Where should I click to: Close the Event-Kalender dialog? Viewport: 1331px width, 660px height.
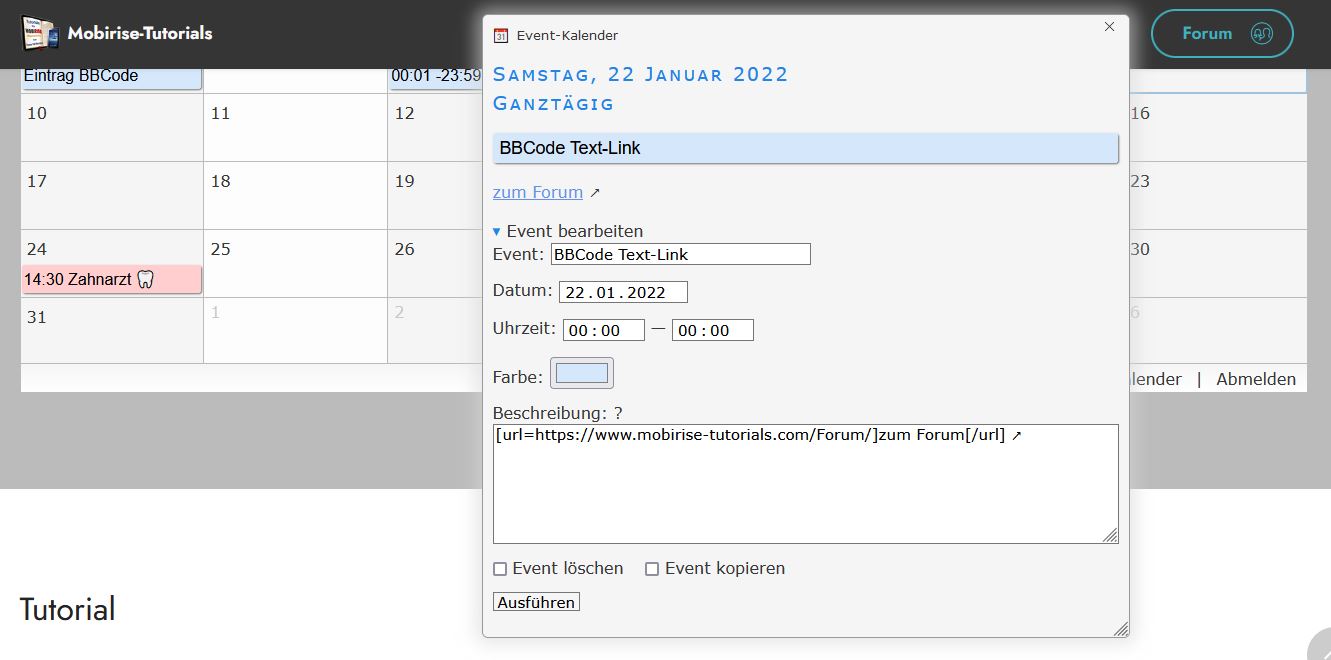(x=1109, y=27)
